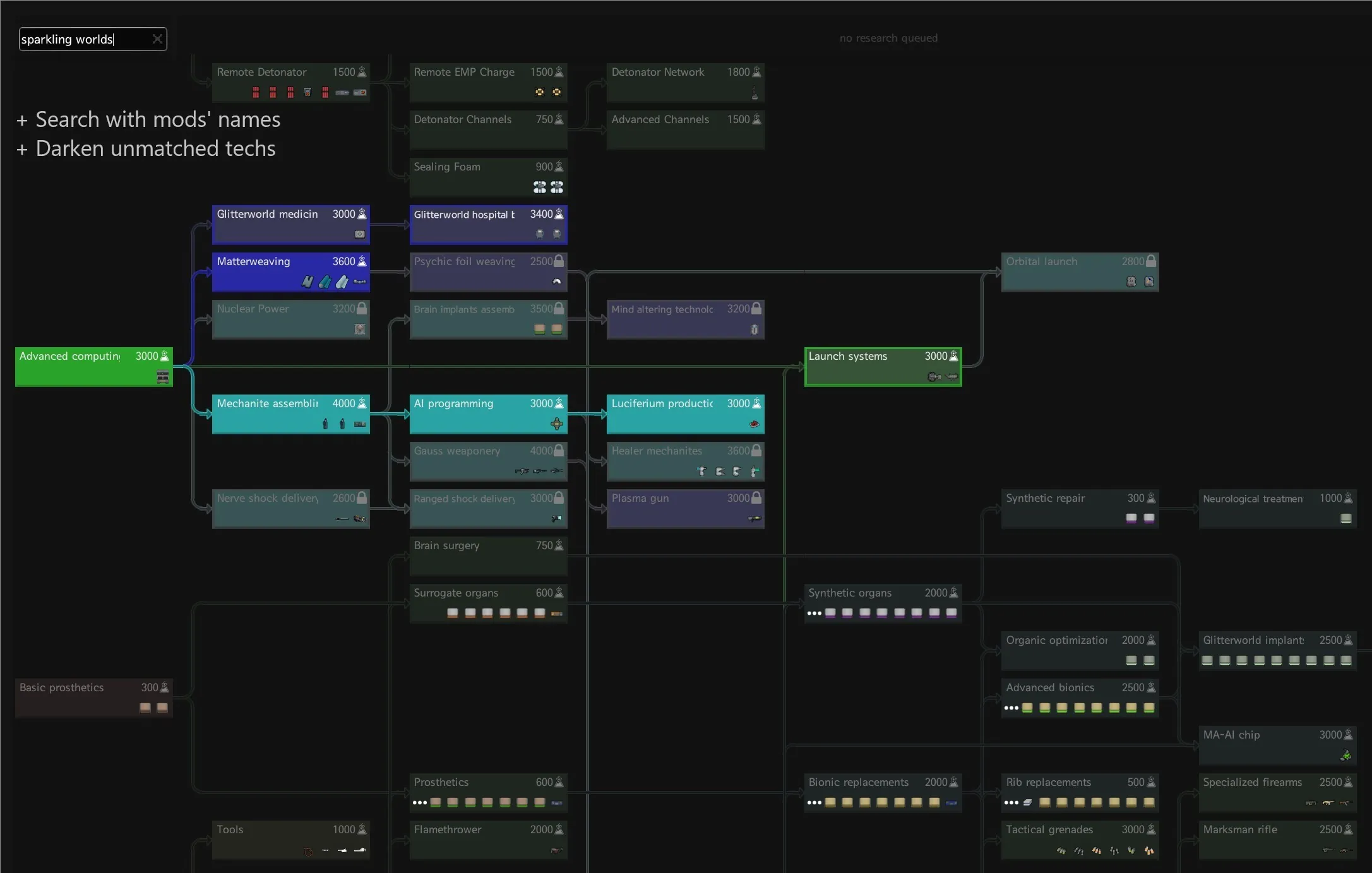
Task: Click the three dots on Synthetic organs
Action: (x=814, y=613)
